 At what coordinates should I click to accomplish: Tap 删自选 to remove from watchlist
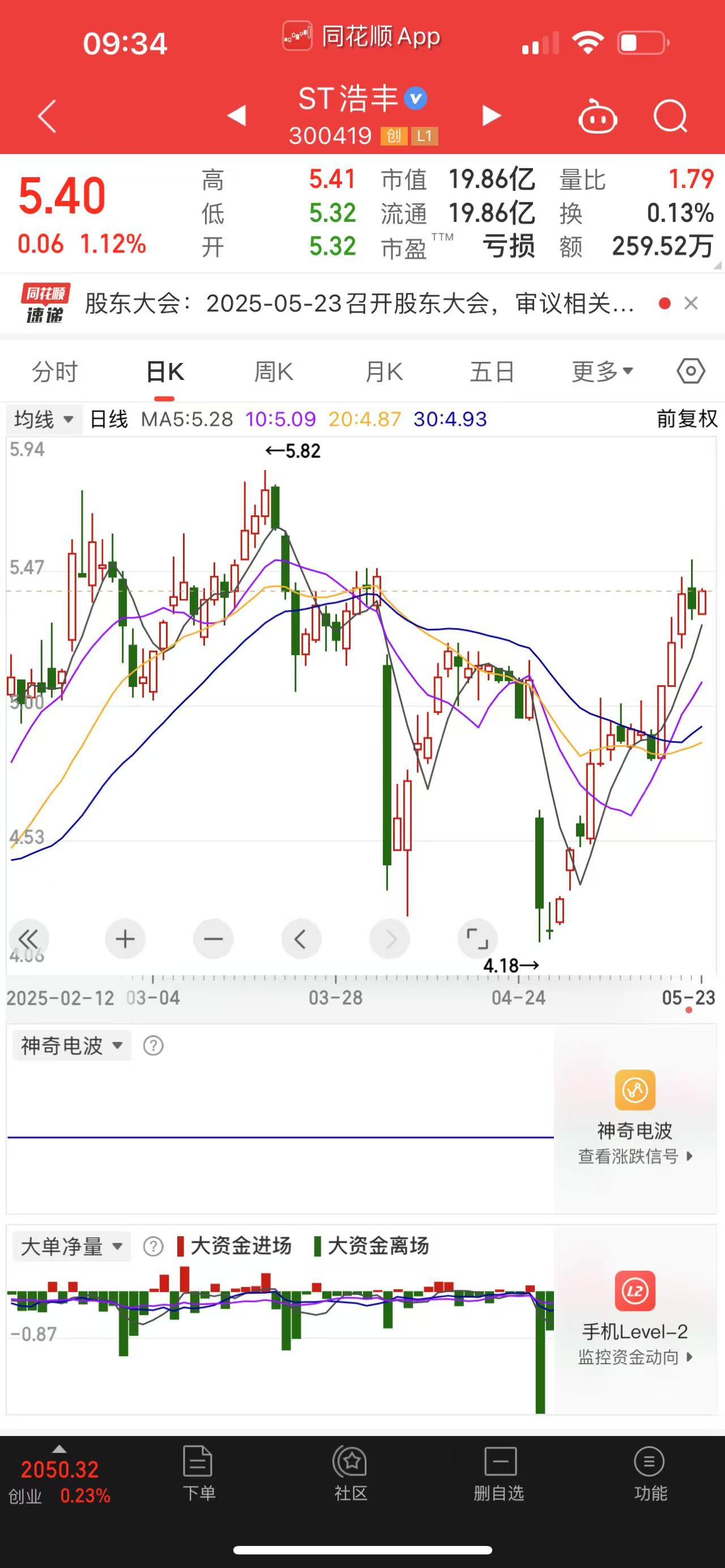[499, 1473]
